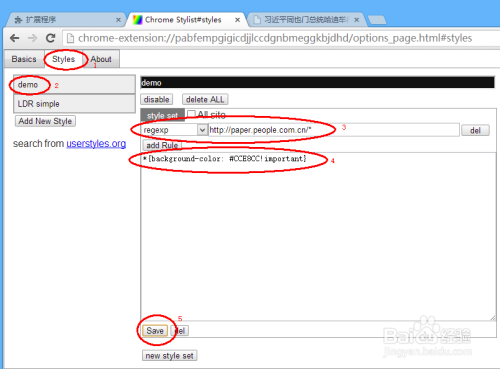Screen dimensions: 500x369
Task: Click the browser Forward arrow
Action: coord(32,38)
